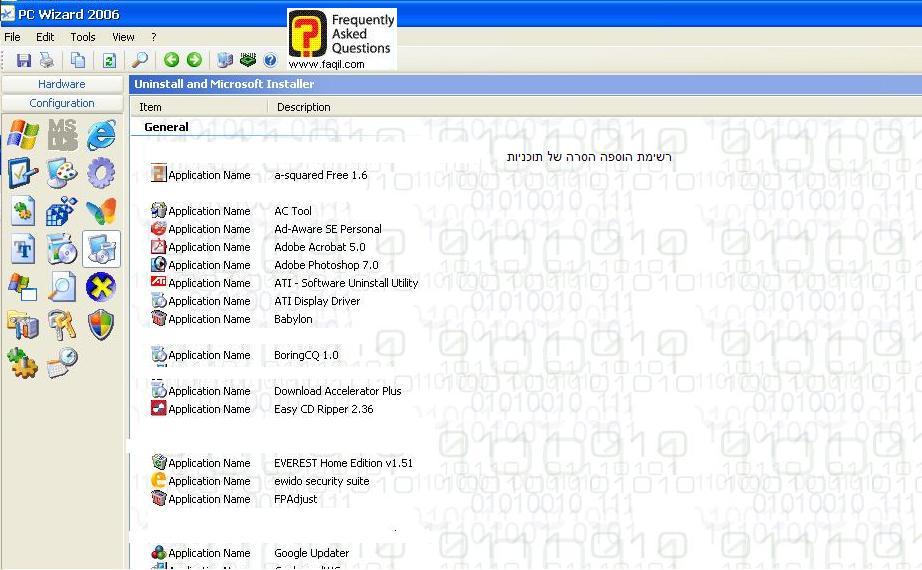The image size is (922, 570).
Task: Click the Print toolbar icon
Action: coord(46,61)
